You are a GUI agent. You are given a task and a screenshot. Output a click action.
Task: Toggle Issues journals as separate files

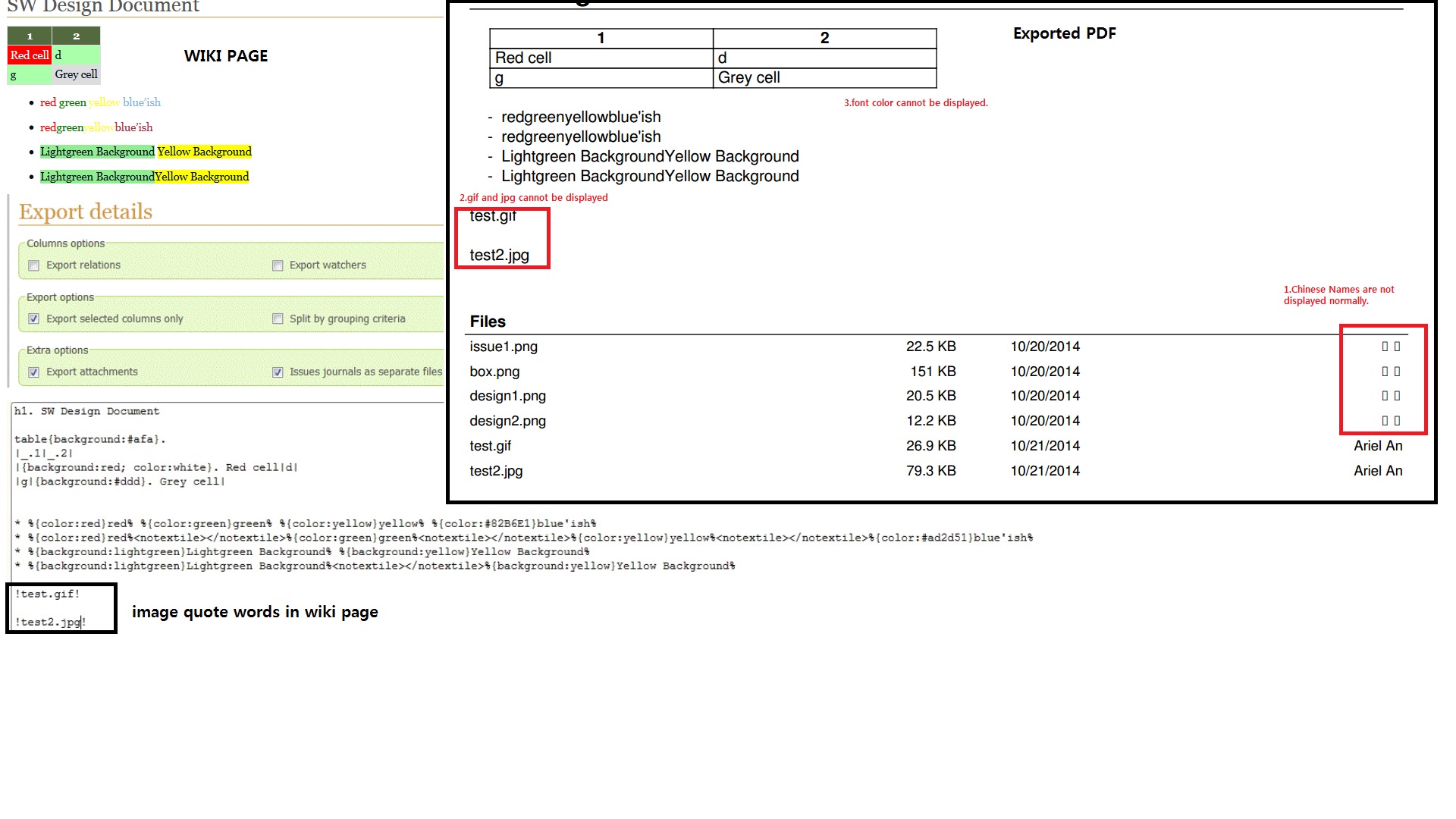coord(278,372)
